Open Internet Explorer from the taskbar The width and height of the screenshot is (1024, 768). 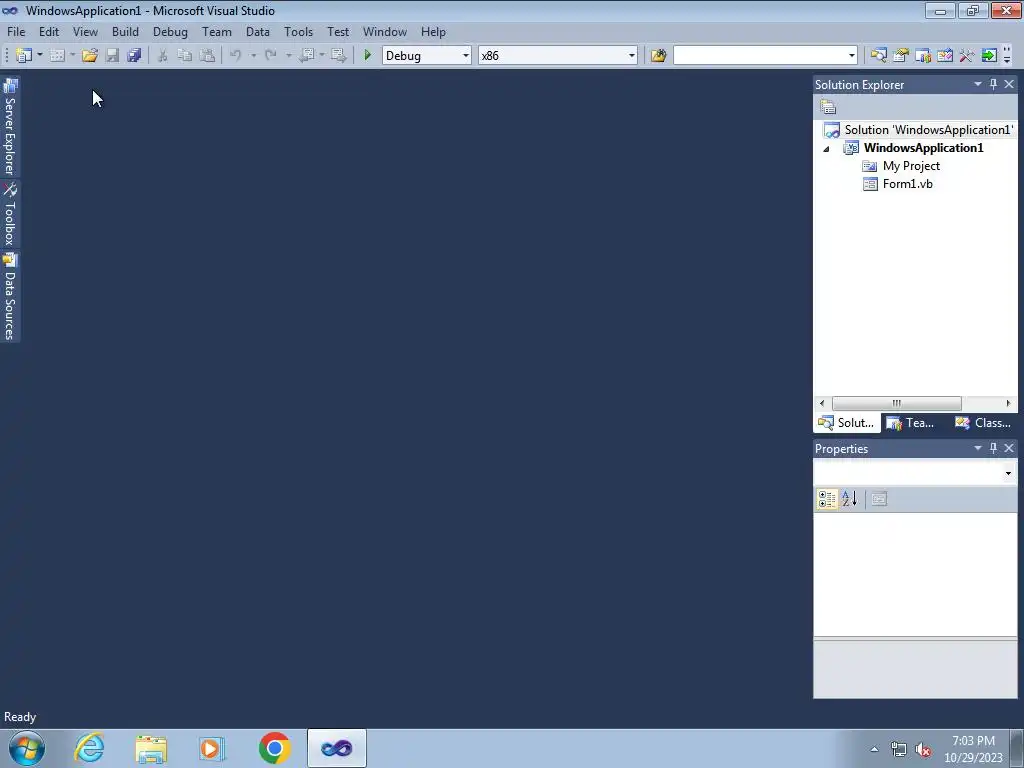[x=89, y=748]
